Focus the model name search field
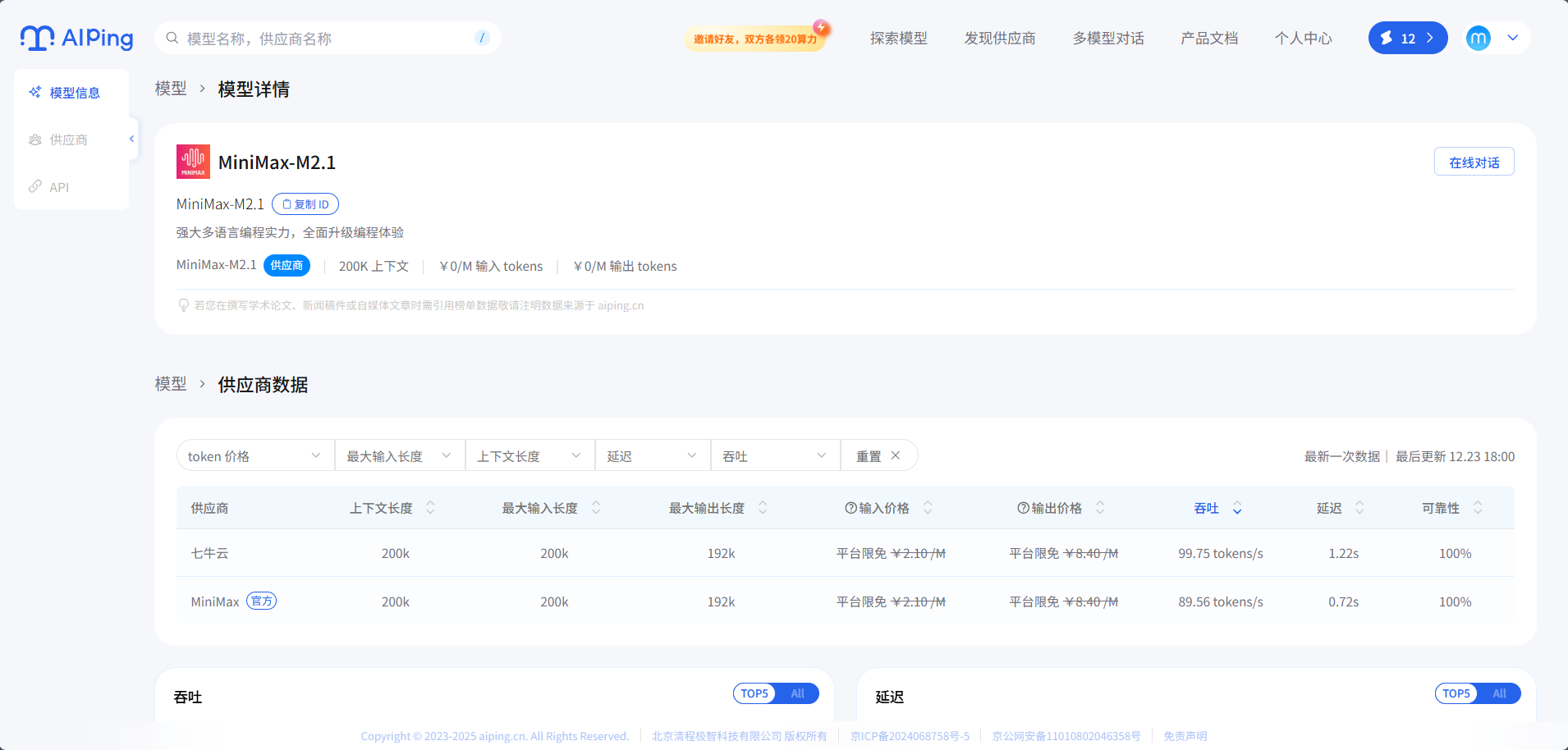1568x750 pixels. pyautogui.click(x=328, y=38)
